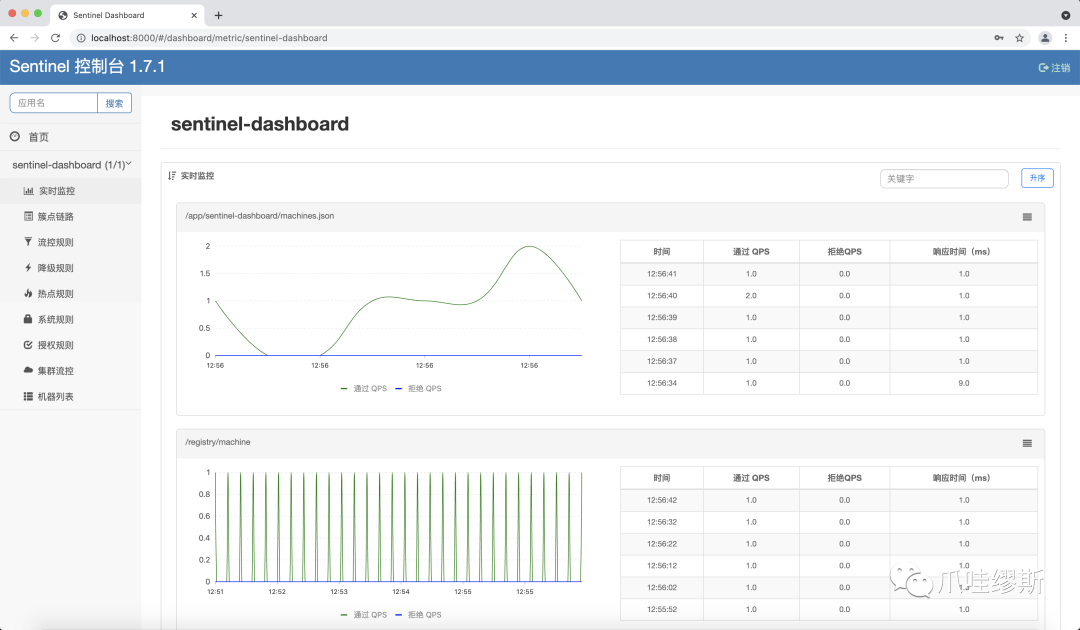Click the 12:56:42 time cell in /registry/machine table

pyautogui.click(x=661, y=500)
